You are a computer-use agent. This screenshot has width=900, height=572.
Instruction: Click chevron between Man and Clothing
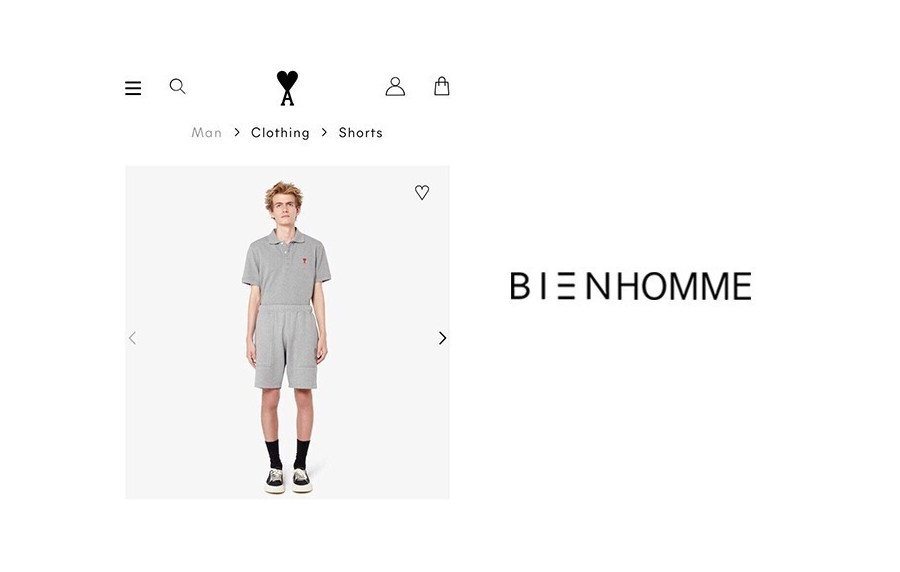(236, 133)
